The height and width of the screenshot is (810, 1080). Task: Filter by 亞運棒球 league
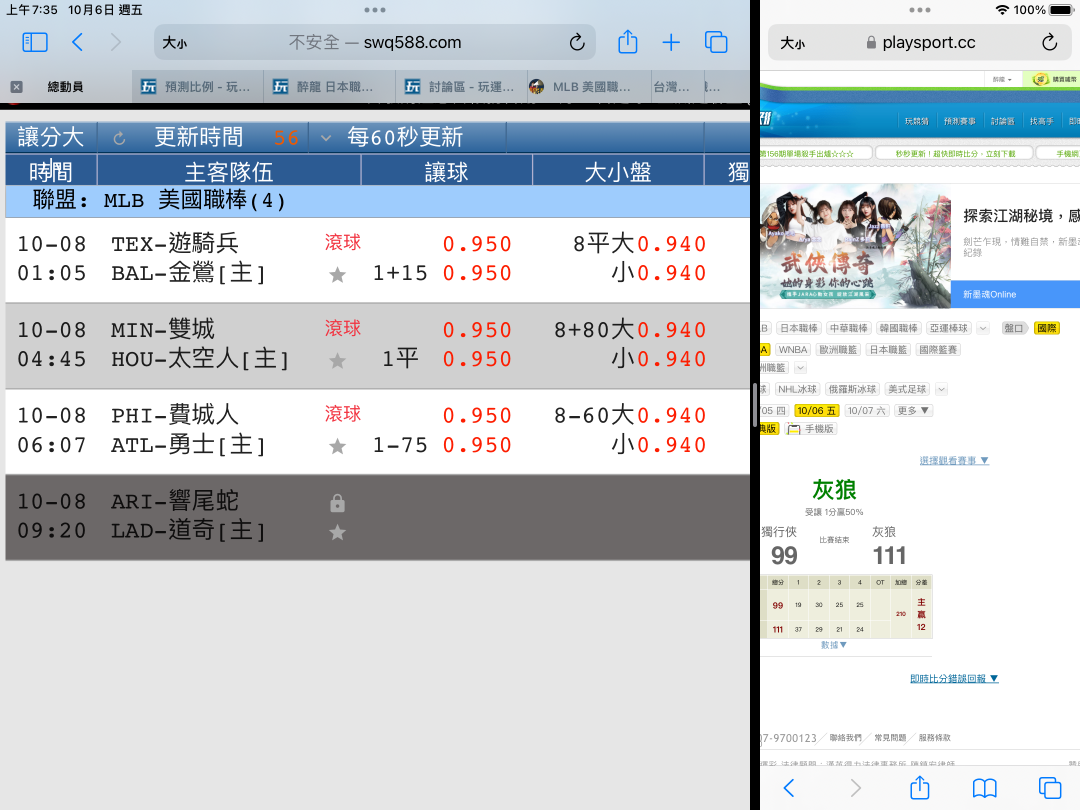(949, 329)
